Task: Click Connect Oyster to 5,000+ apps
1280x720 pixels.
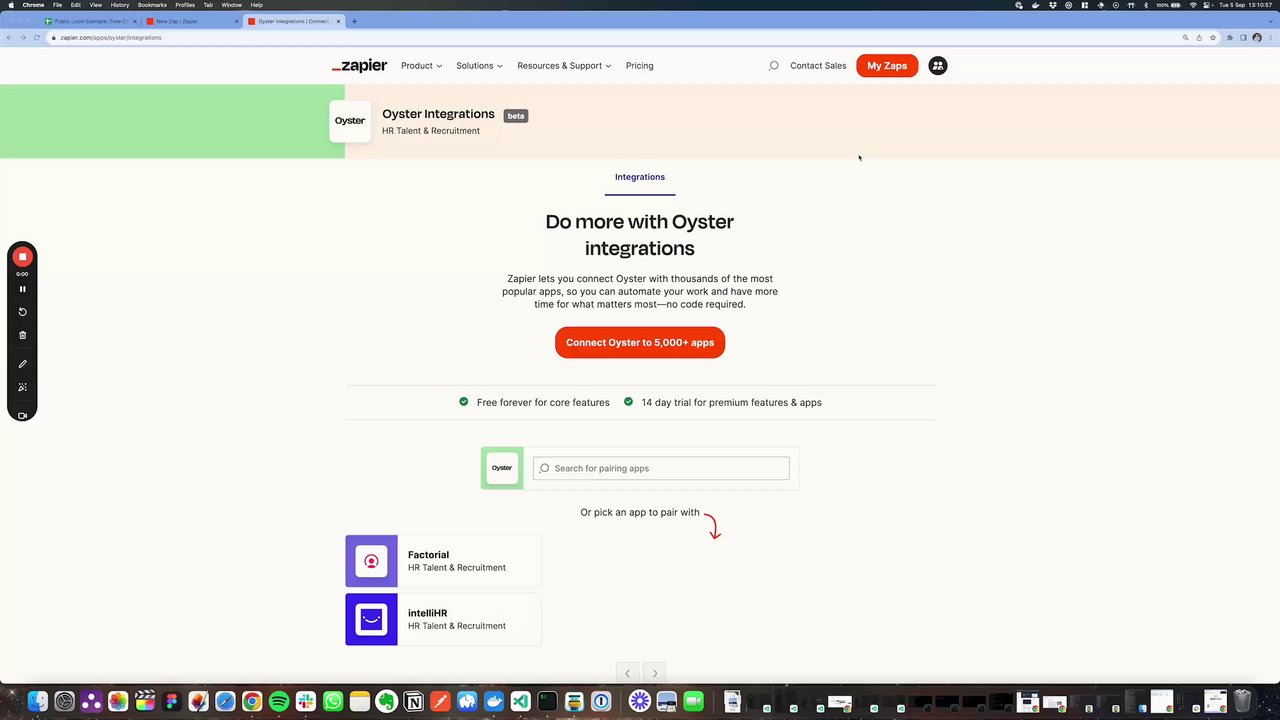Action: pos(640,342)
